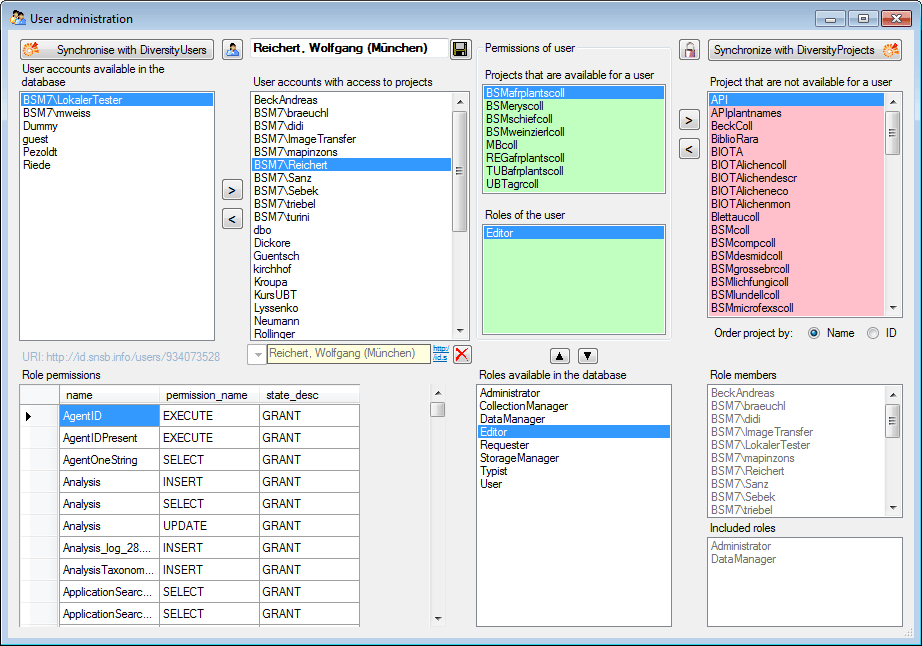This screenshot has height=646, width=922.
Task: Click the URI id.snsb.info users link
Action: (x=121, y=357)
